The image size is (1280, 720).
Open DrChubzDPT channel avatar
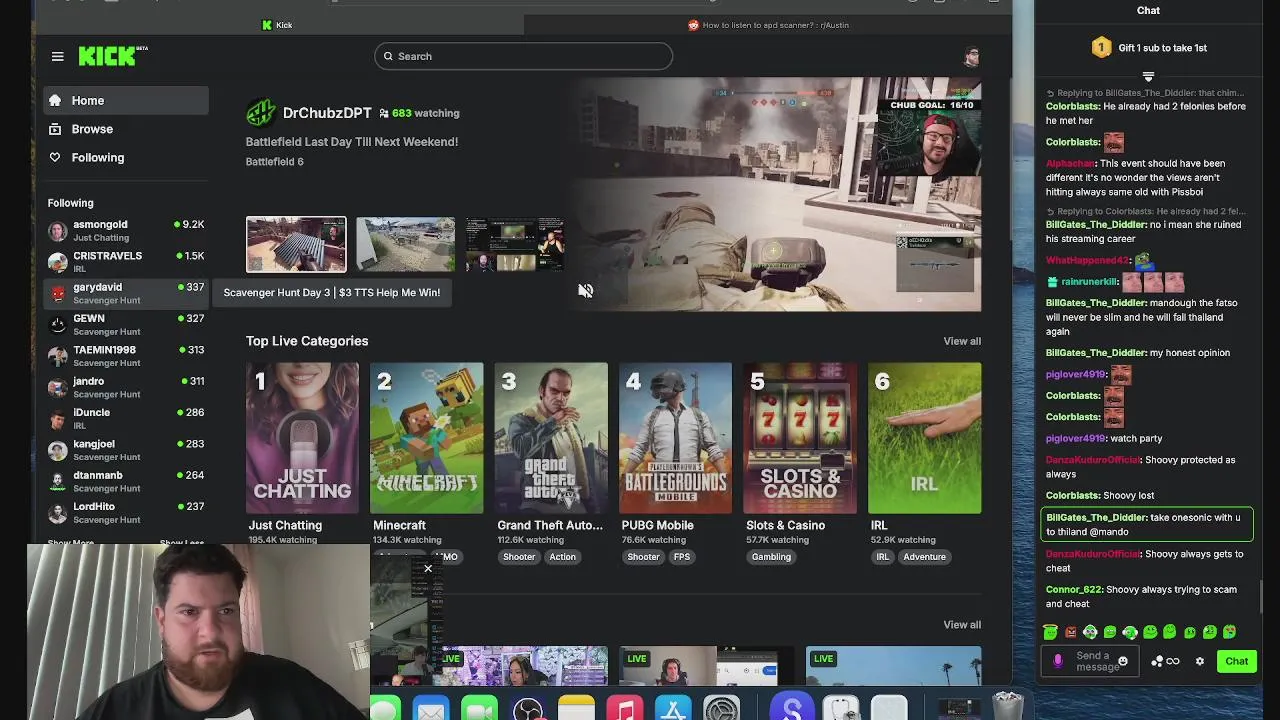261,113
